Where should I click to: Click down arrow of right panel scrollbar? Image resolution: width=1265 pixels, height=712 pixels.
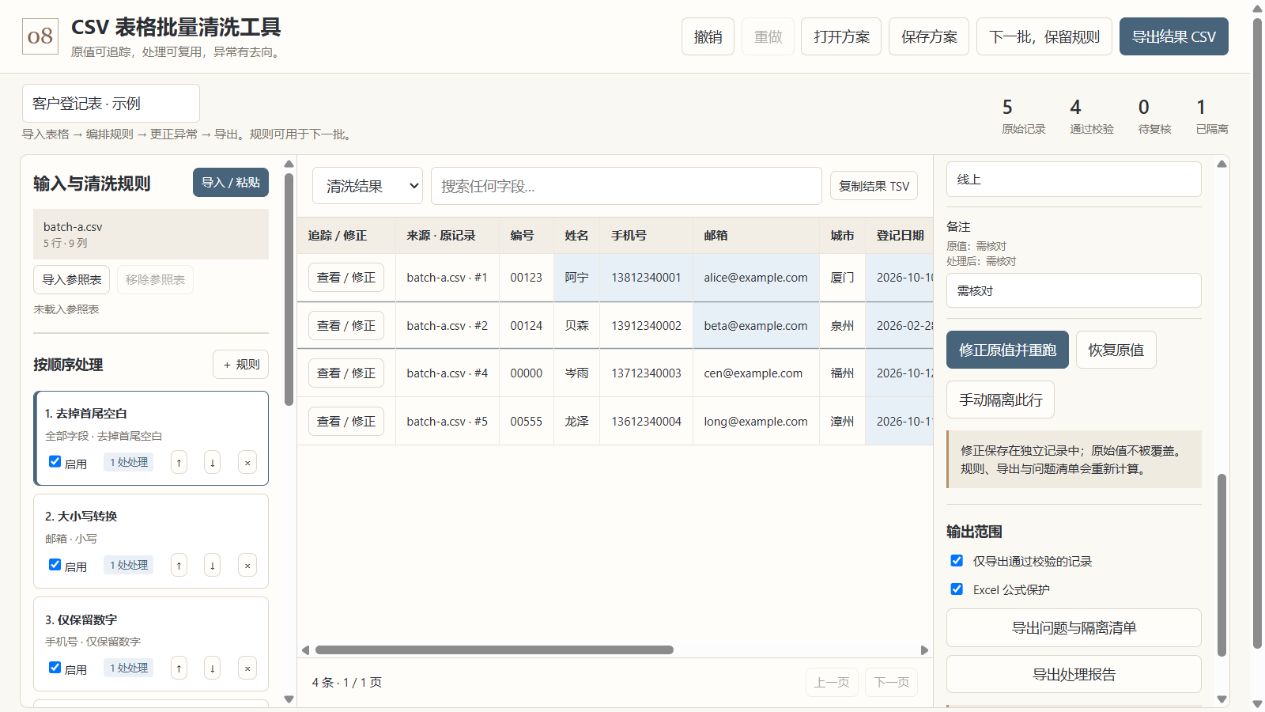click(1221, 699)
